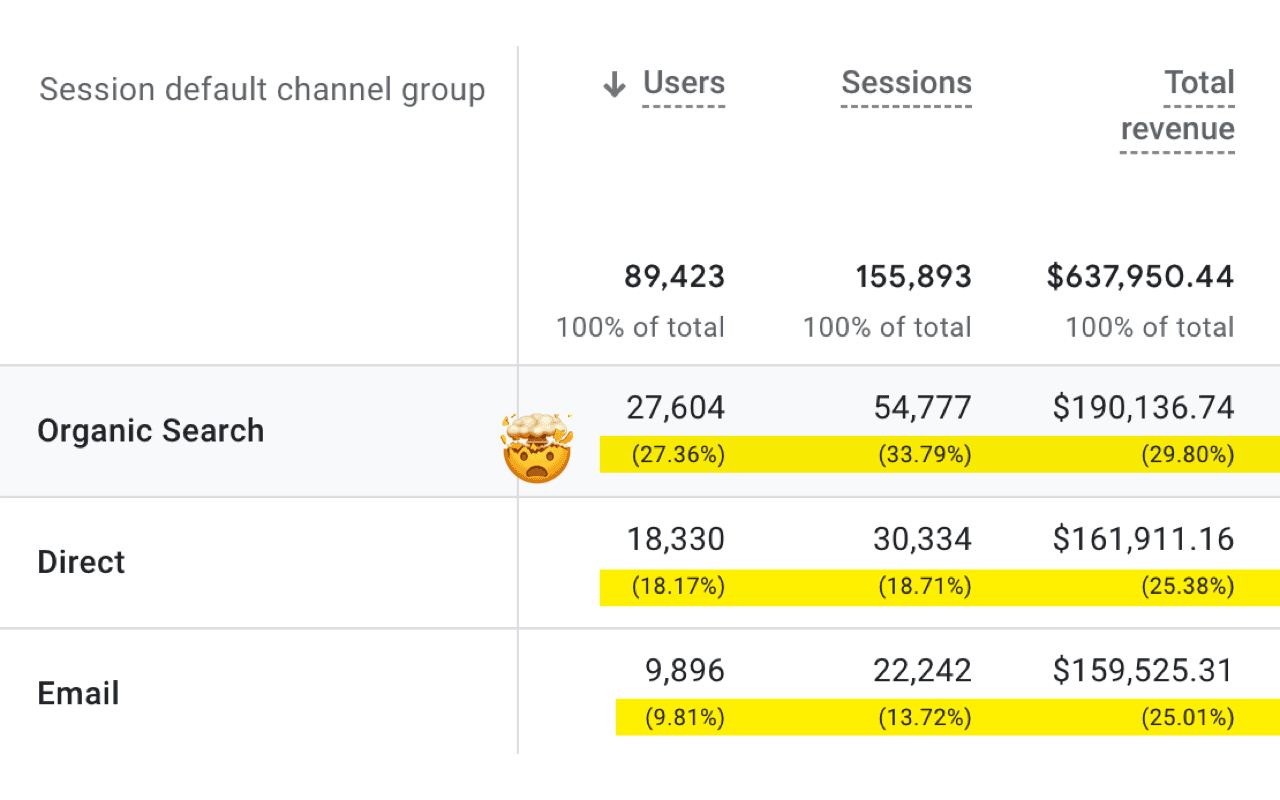This screenshot has width=1280, height=800.
Task: Click the exploding head emoji
Action: (x=537, y=448)
